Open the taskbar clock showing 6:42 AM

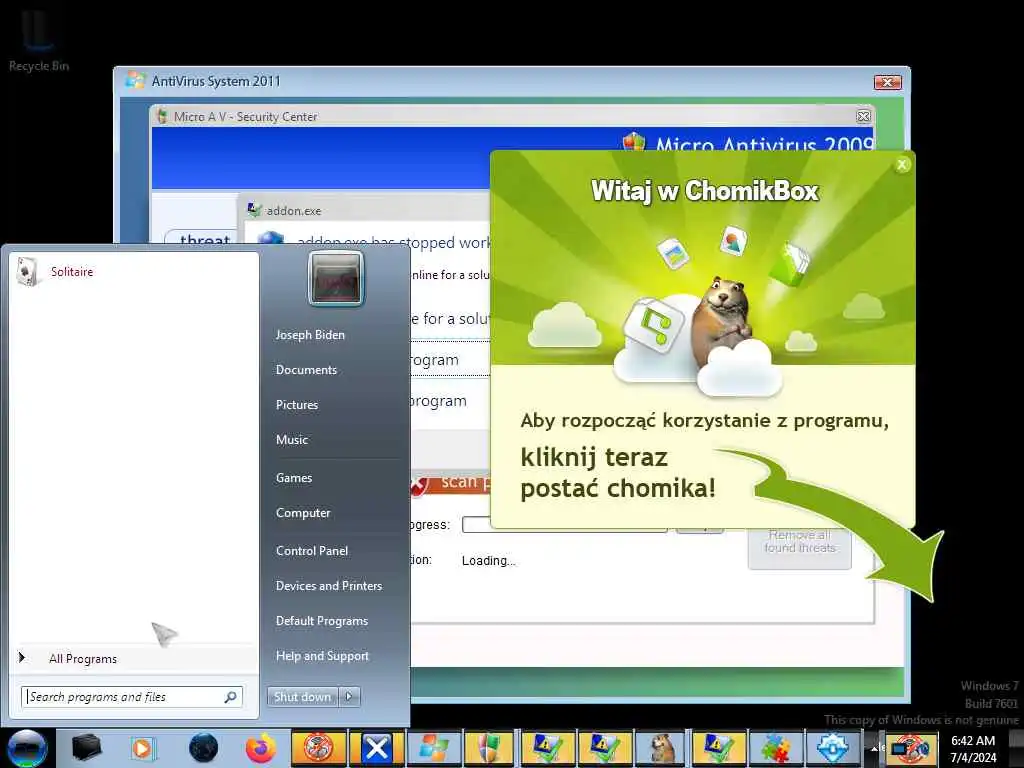[973, 749]
